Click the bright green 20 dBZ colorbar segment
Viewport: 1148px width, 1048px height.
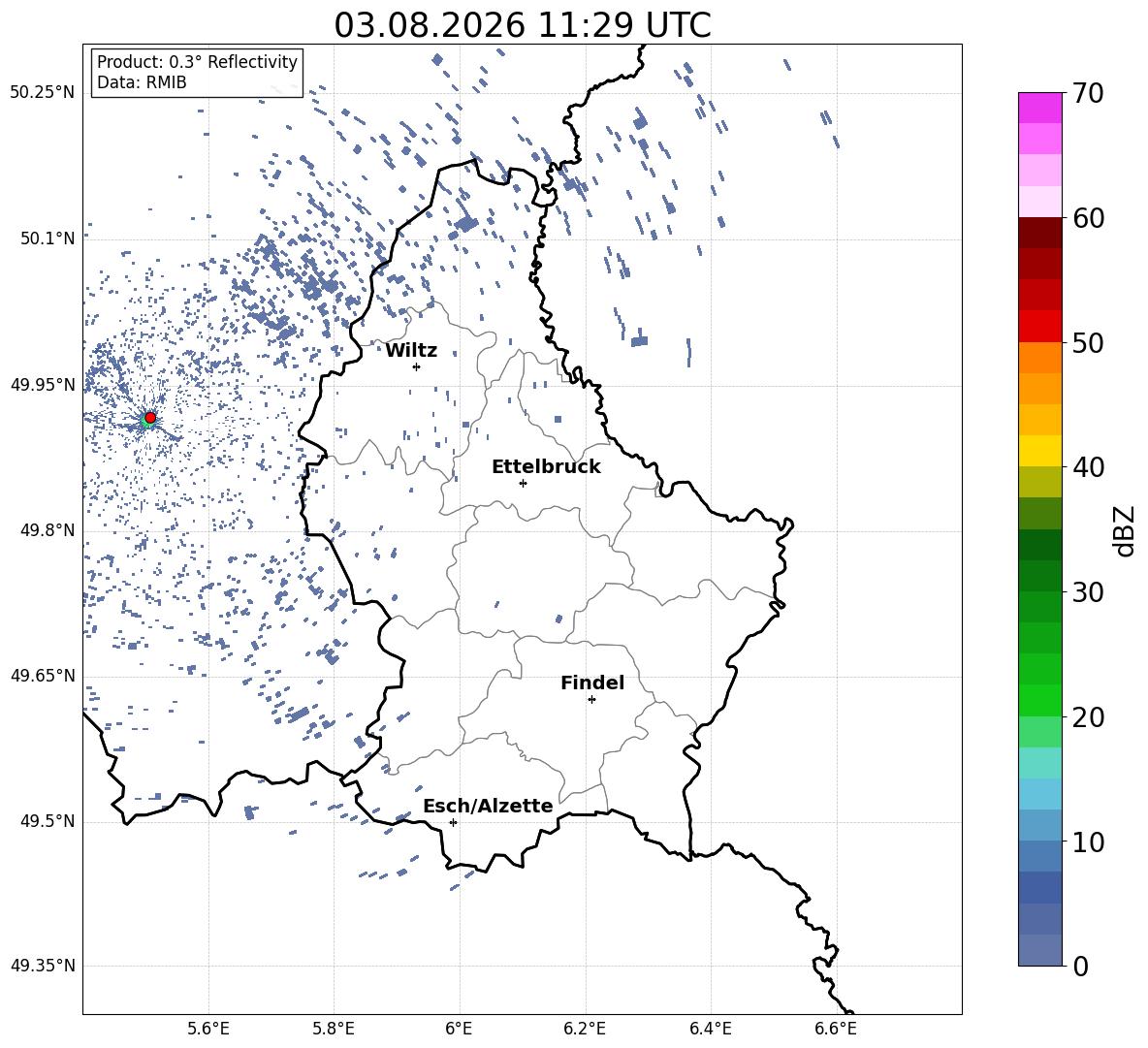pos(1040,700)
